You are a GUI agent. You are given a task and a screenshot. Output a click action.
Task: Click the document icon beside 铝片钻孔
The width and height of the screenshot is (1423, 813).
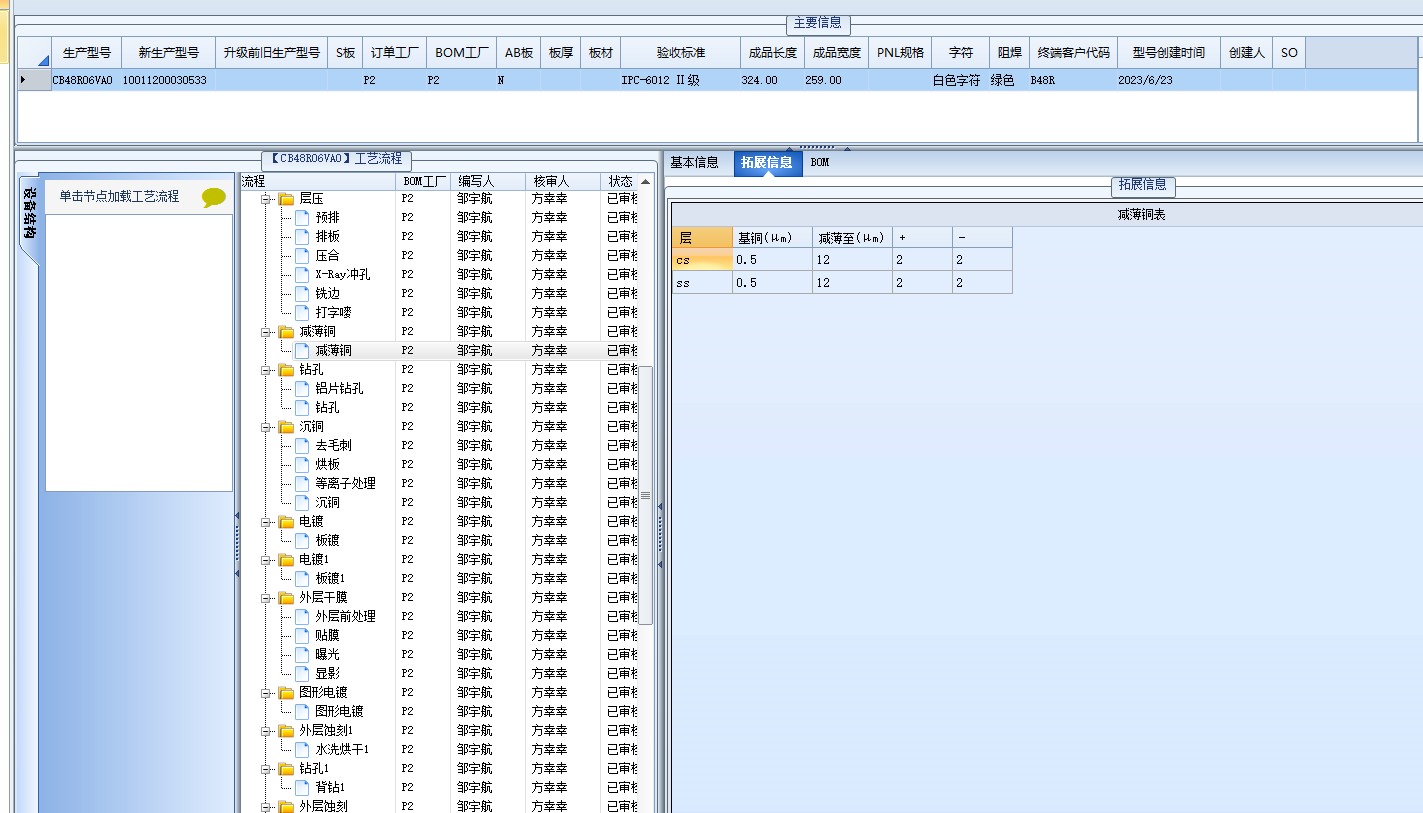302,388
